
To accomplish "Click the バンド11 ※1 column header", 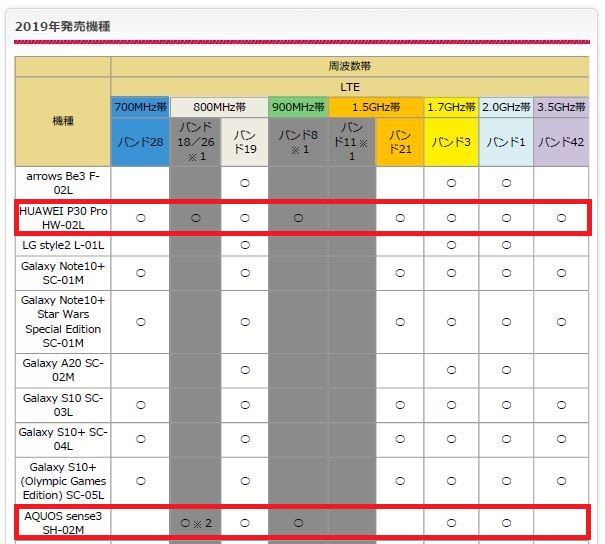I will point(352,142).
